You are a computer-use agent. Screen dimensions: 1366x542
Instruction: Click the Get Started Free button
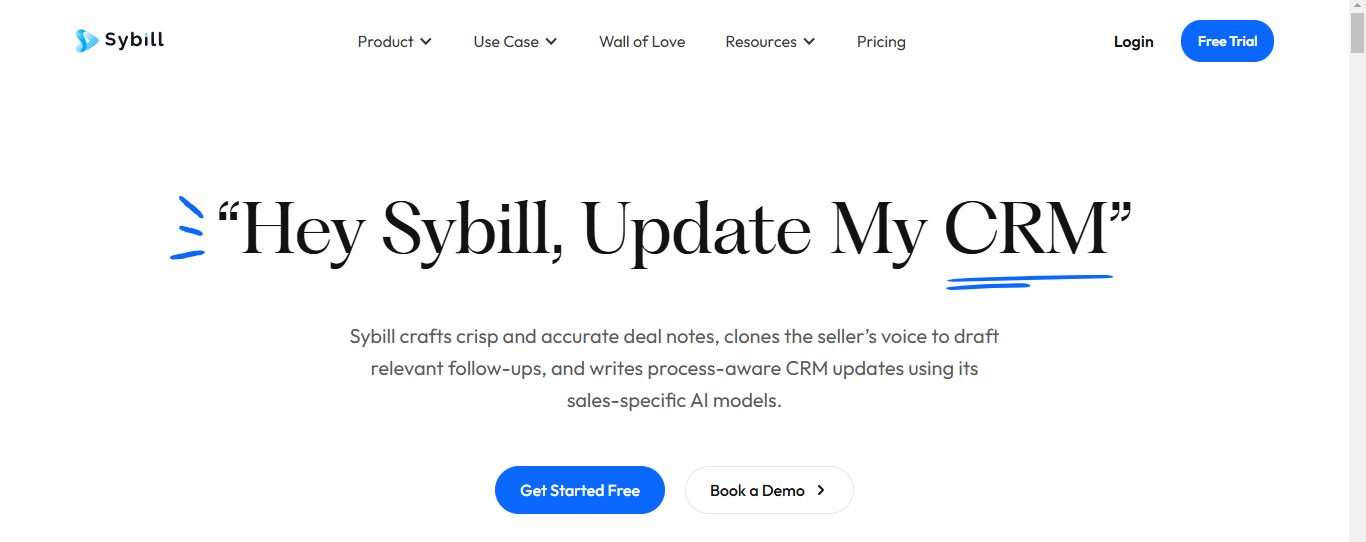[580, 490]
